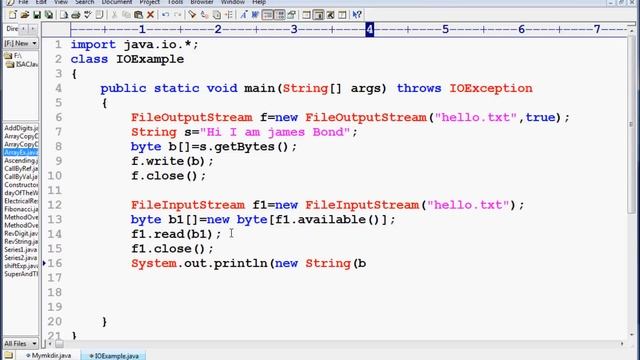Image resolution: width=640 pixels, height=360 pixels.
Task: Open the [F:] New drive dropdown
Action: coord(20,43)
